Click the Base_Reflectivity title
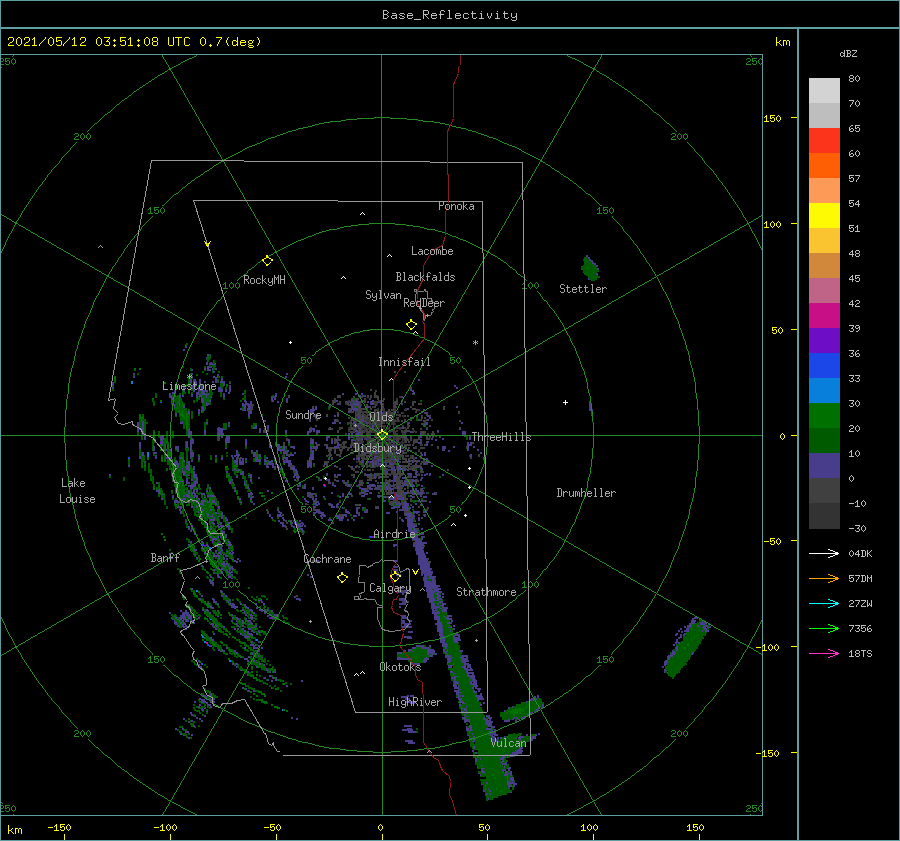The width and height of the screenshot is (900, 841). pos(450,15)
